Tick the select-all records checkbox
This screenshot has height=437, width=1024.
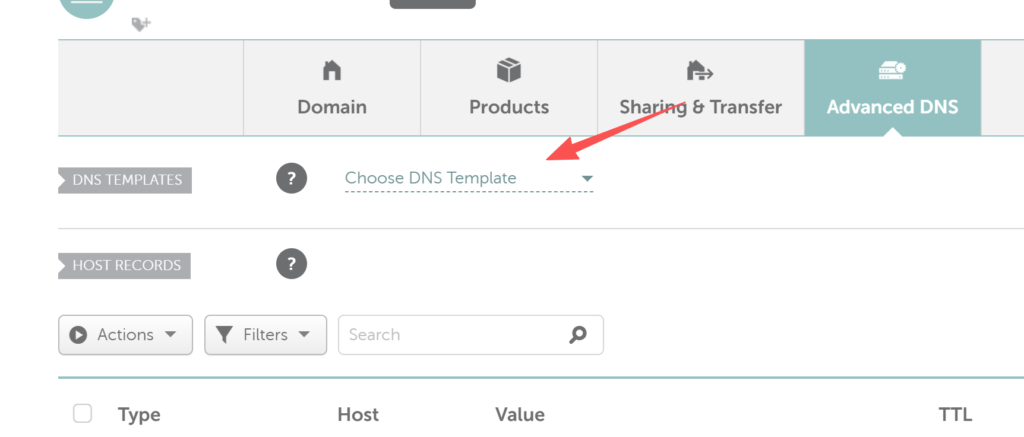pos(82,413)
